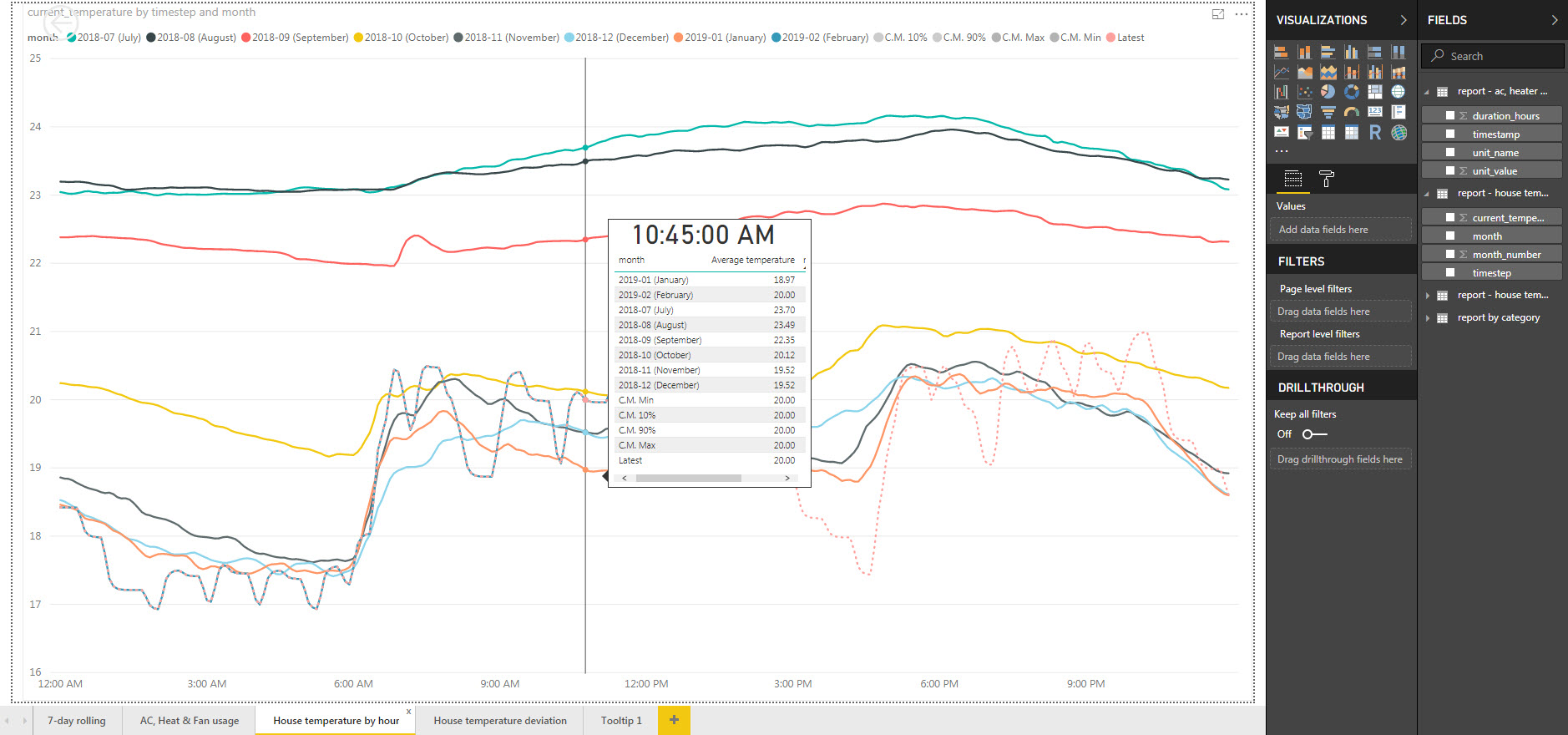Show later page tabs with the right arrow
The height and width of the screenshot is (735, 1568).
click(25, 721)
